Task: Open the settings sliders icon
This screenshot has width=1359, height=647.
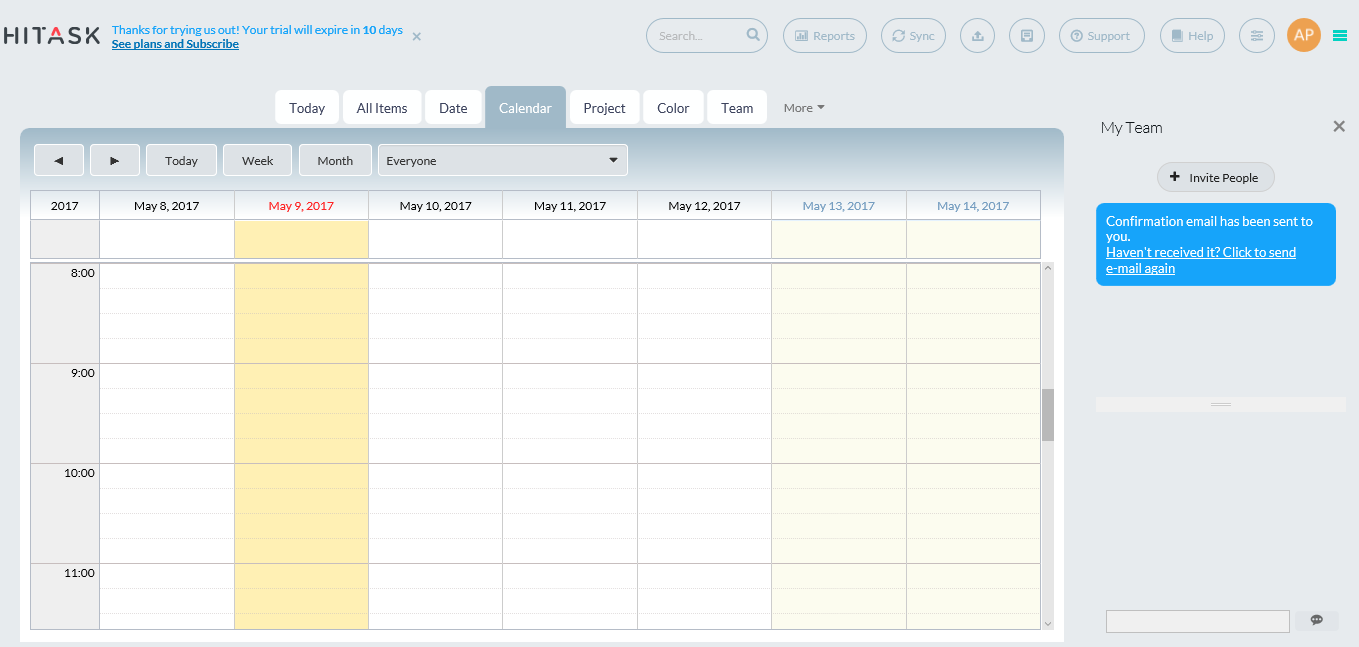Action: point(1257,36)
